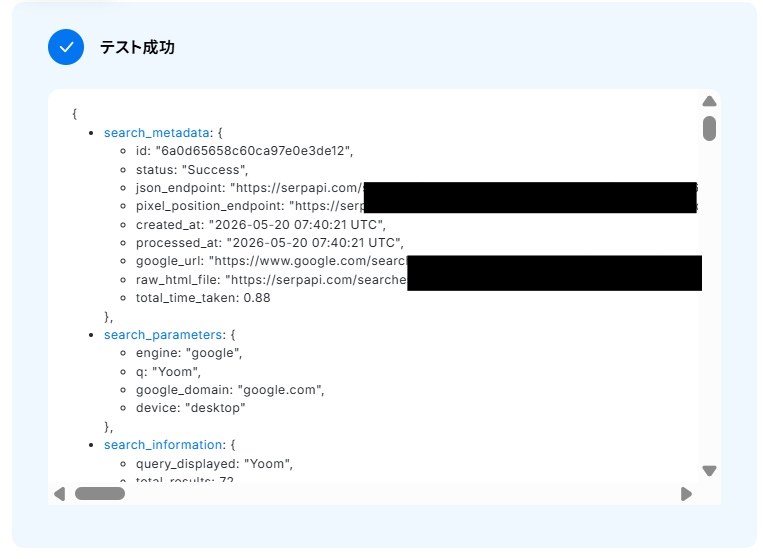Image resolution: width=763 pixels, height=559 pixels.
Task: Collapse the search_metadata key
Action: [x=157, y=133]
